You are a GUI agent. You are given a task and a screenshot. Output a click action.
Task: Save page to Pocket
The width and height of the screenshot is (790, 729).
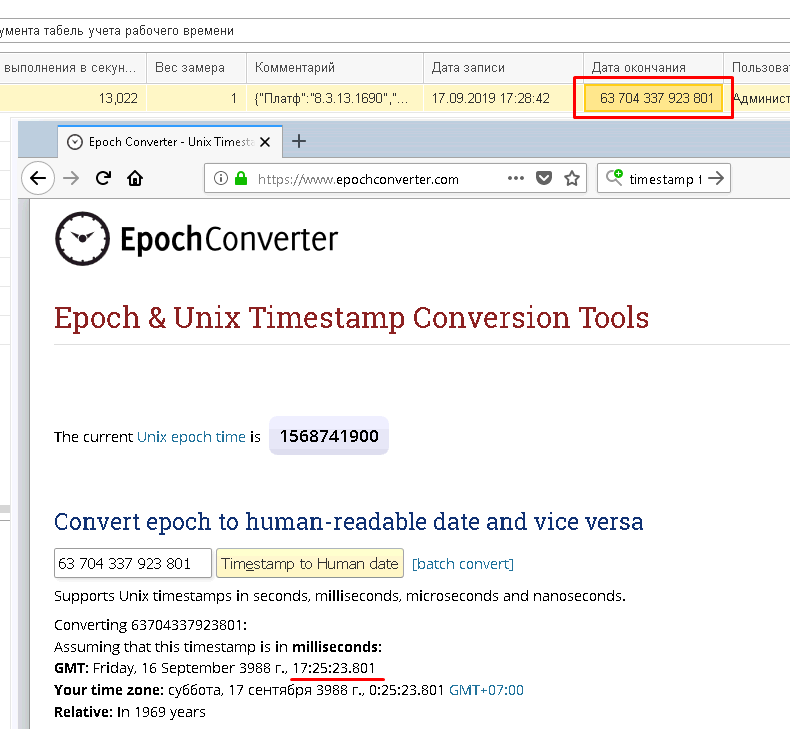tap(544, 179)
